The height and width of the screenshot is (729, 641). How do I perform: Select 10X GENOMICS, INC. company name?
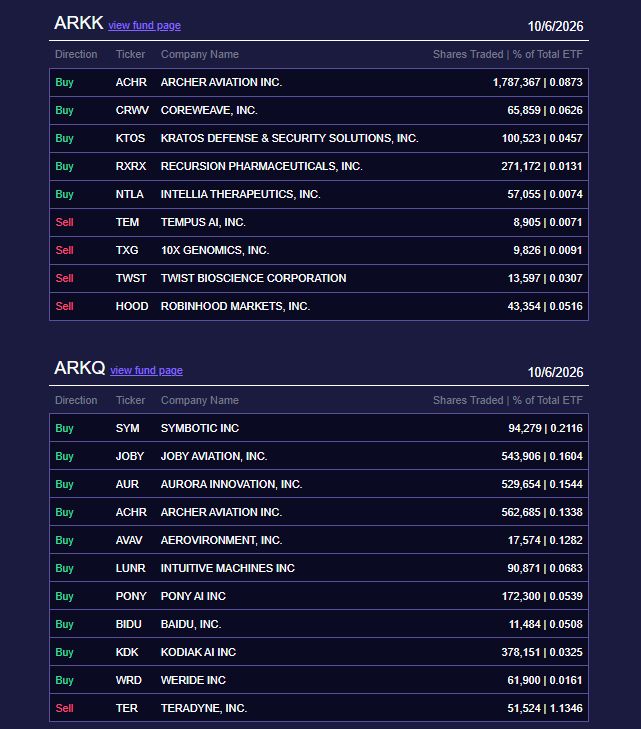(x=215, y=250)
